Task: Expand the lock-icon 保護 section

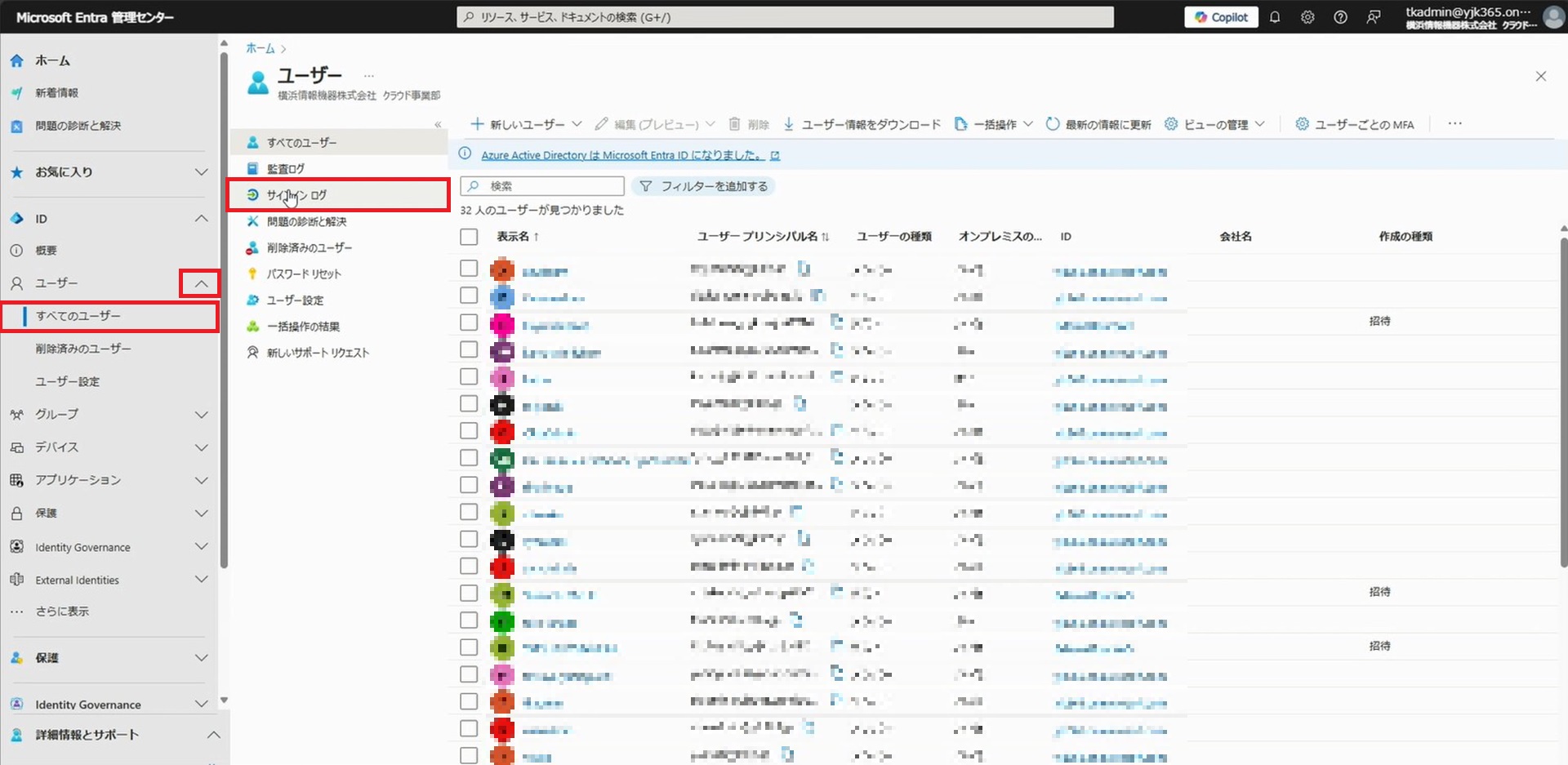Action: [201, 514]
